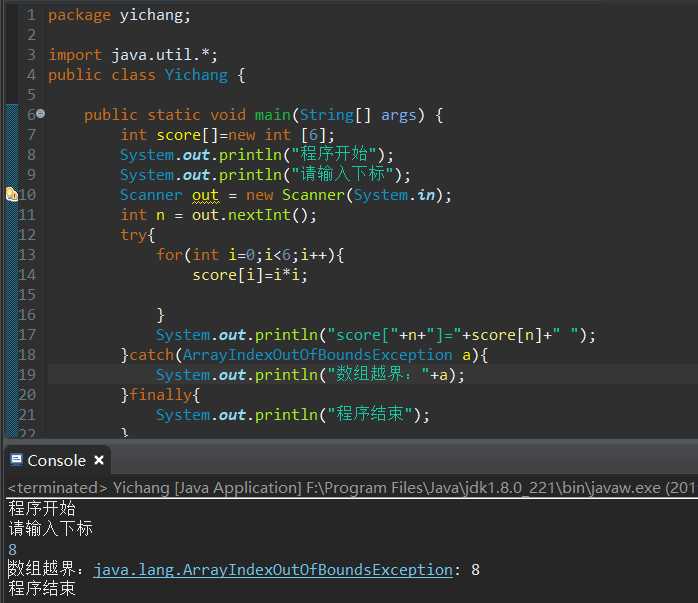Click the 'catch' keyword on line 18
This screenshot has height=603, width=698.
(151, 355)
